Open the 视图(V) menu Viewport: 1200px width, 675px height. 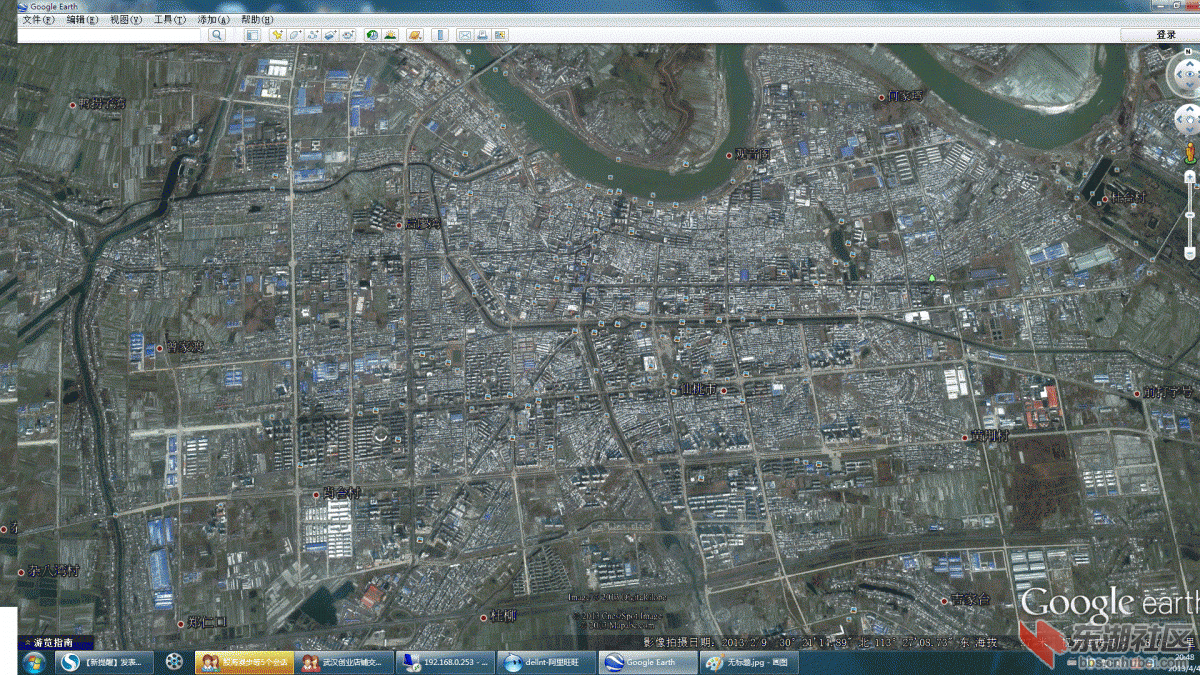click(x=126, y=19)
